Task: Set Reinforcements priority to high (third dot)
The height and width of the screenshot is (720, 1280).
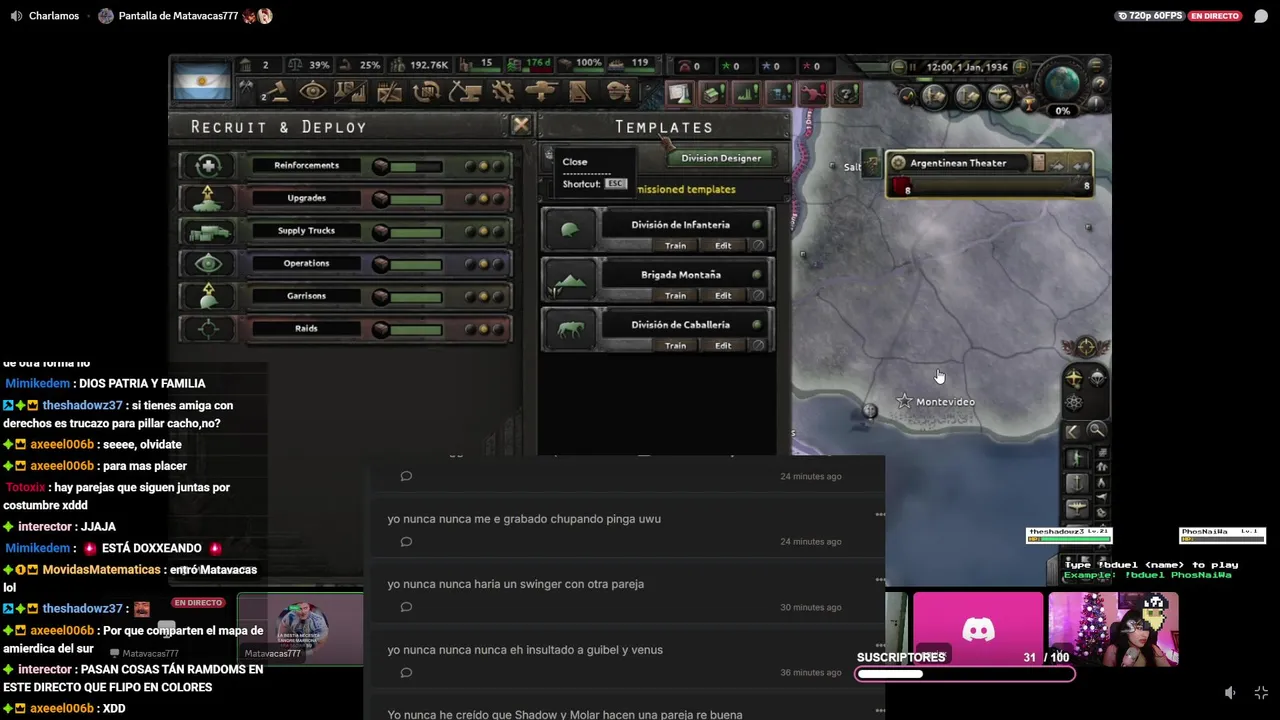Action: point(497,166)
